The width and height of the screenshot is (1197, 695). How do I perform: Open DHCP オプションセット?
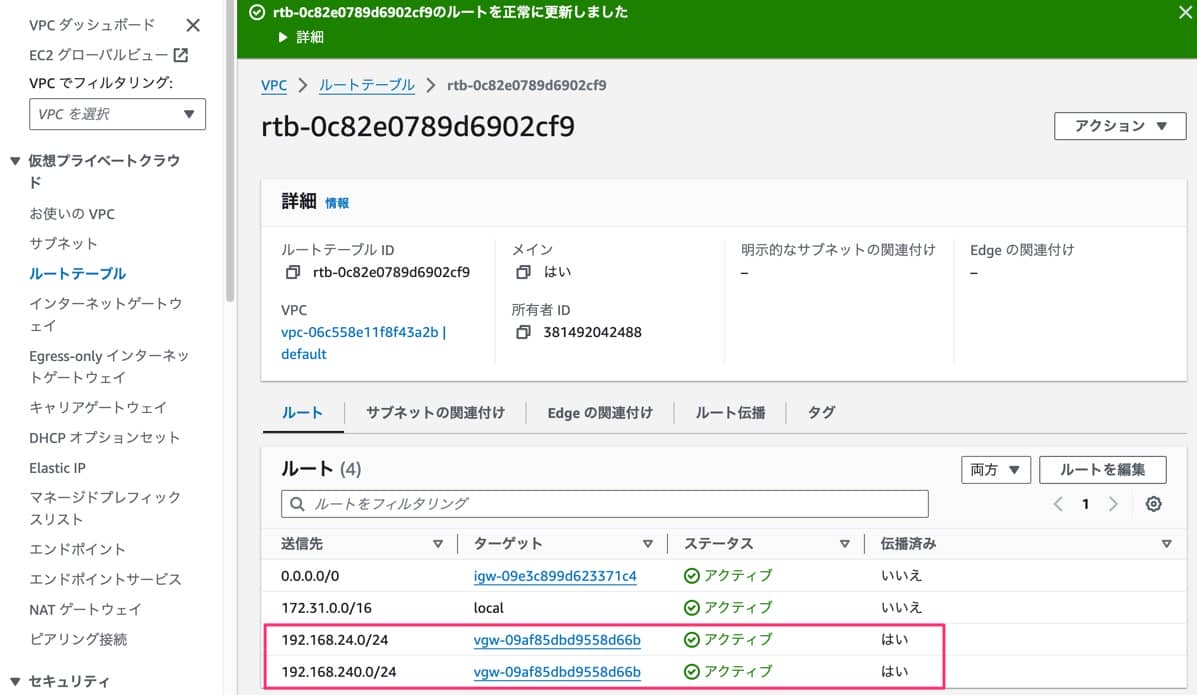pos(105,438)
